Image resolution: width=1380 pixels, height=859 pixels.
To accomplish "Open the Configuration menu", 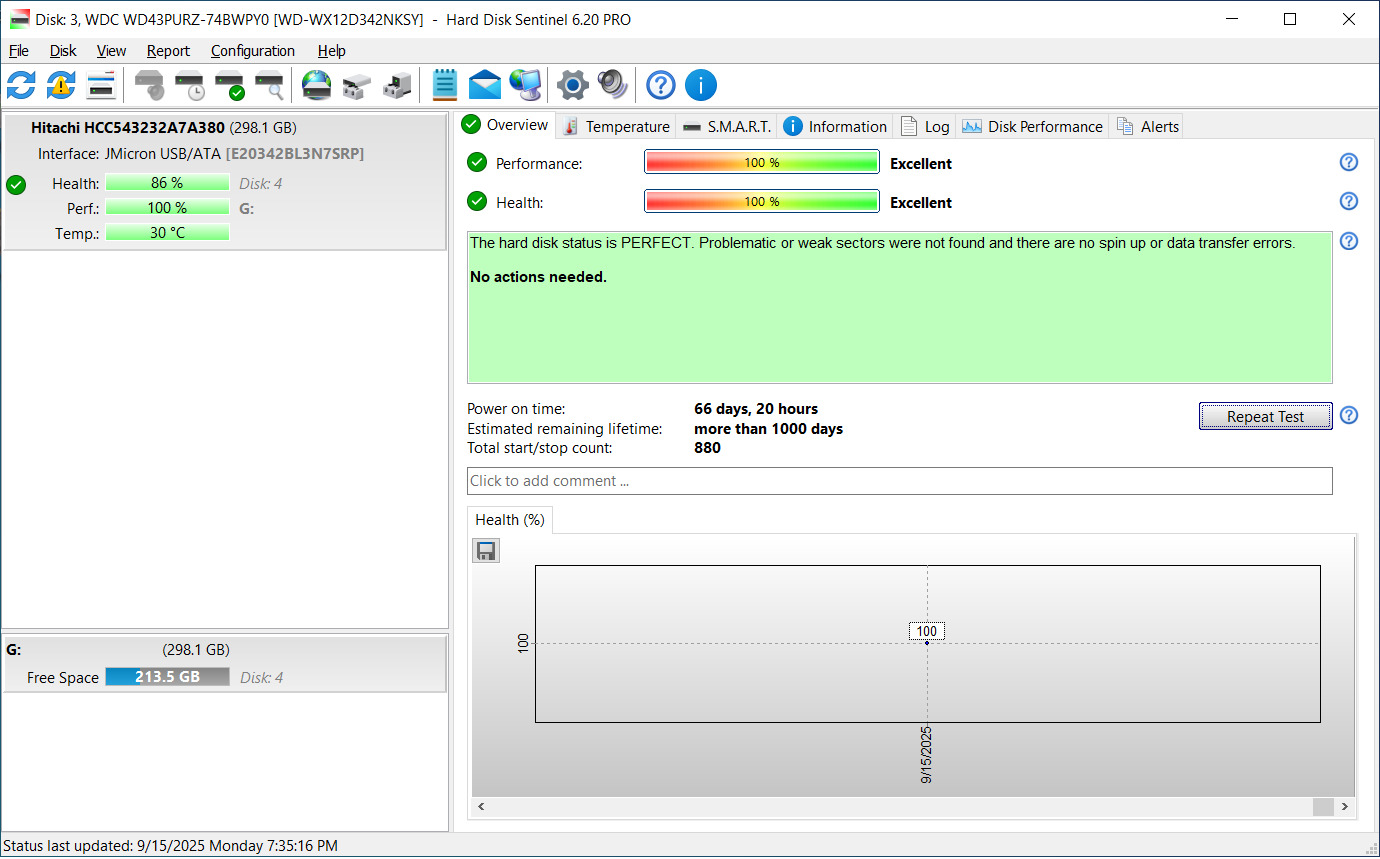I will (253, 51).
